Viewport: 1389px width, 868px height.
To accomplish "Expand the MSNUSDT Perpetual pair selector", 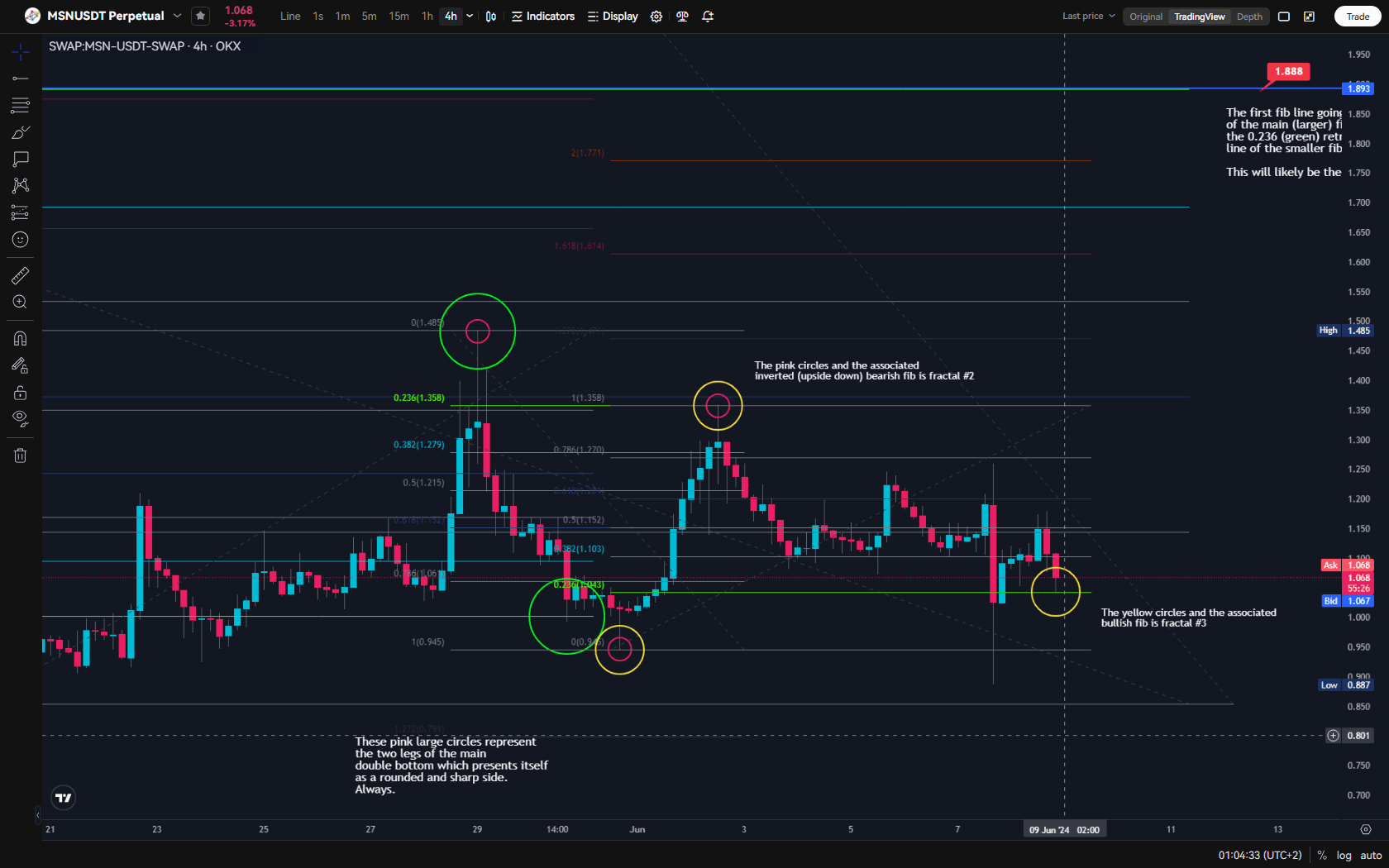I will tap(177, 16).
